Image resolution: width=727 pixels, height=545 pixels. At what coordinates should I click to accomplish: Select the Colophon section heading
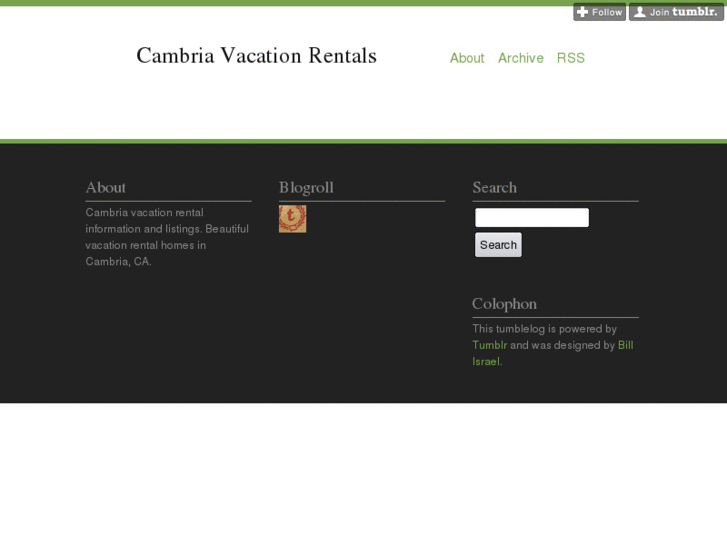(x=504, y=304)
